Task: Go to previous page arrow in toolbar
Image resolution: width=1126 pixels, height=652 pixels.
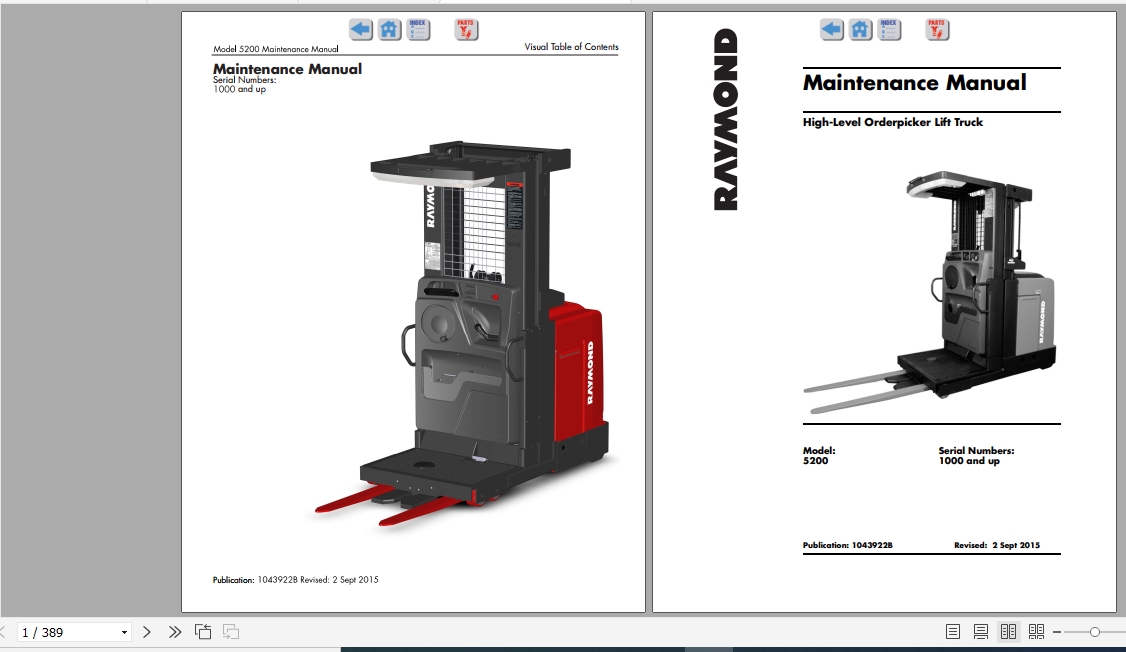Action: [3, 632]
